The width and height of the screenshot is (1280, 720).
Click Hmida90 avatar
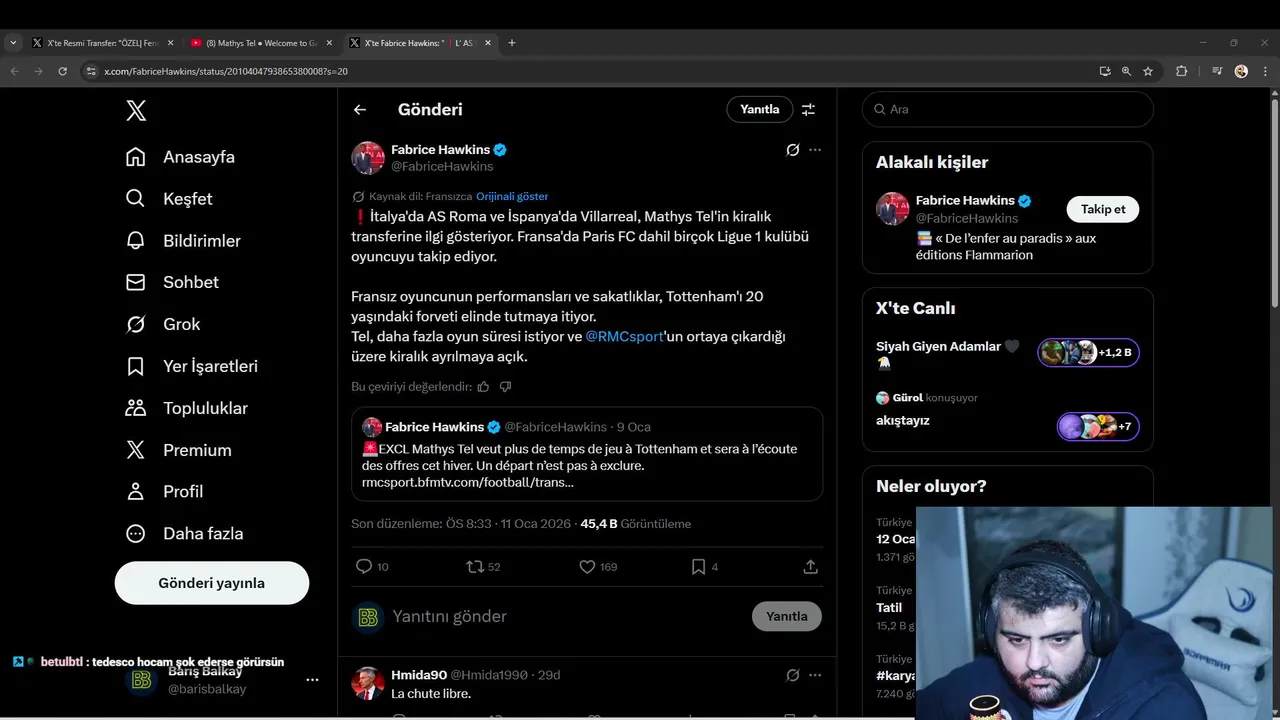point(368,683)
